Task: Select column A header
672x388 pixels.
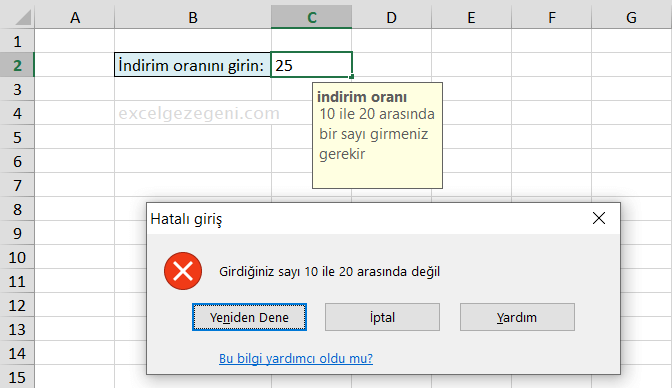Action: click(x=75, y=17)
